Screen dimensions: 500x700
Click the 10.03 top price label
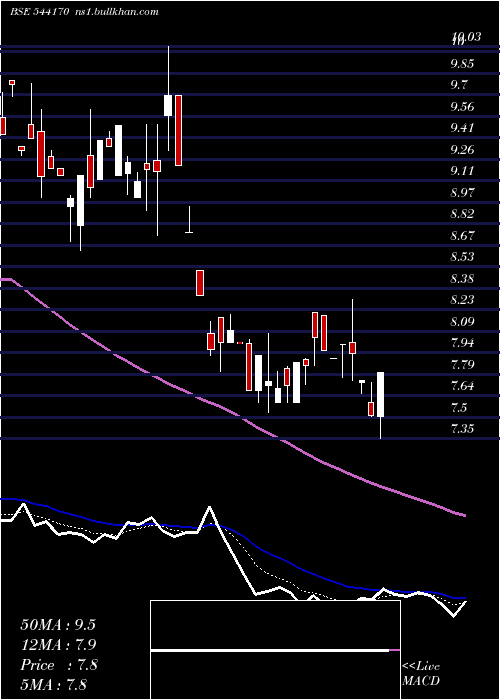tap(466, 37)
